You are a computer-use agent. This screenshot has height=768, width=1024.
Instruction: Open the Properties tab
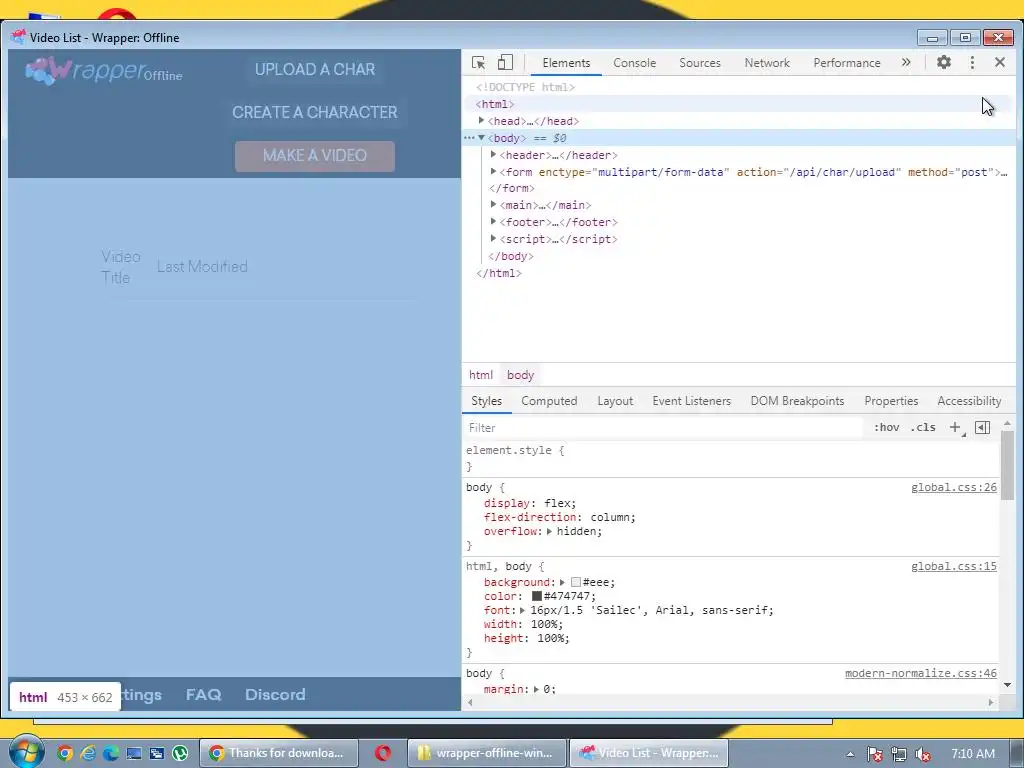point(891,401)
